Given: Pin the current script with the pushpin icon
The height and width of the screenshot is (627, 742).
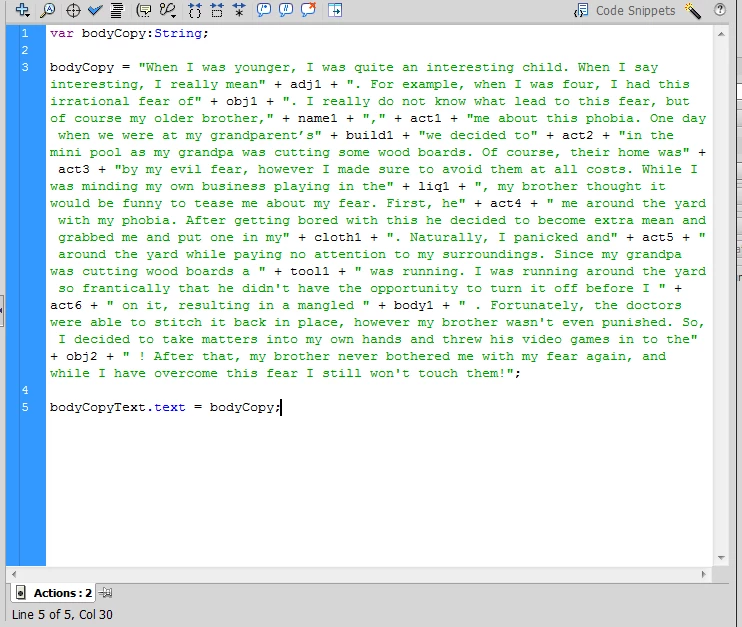Looking at the screenshot, I should (x=106, y=592).
